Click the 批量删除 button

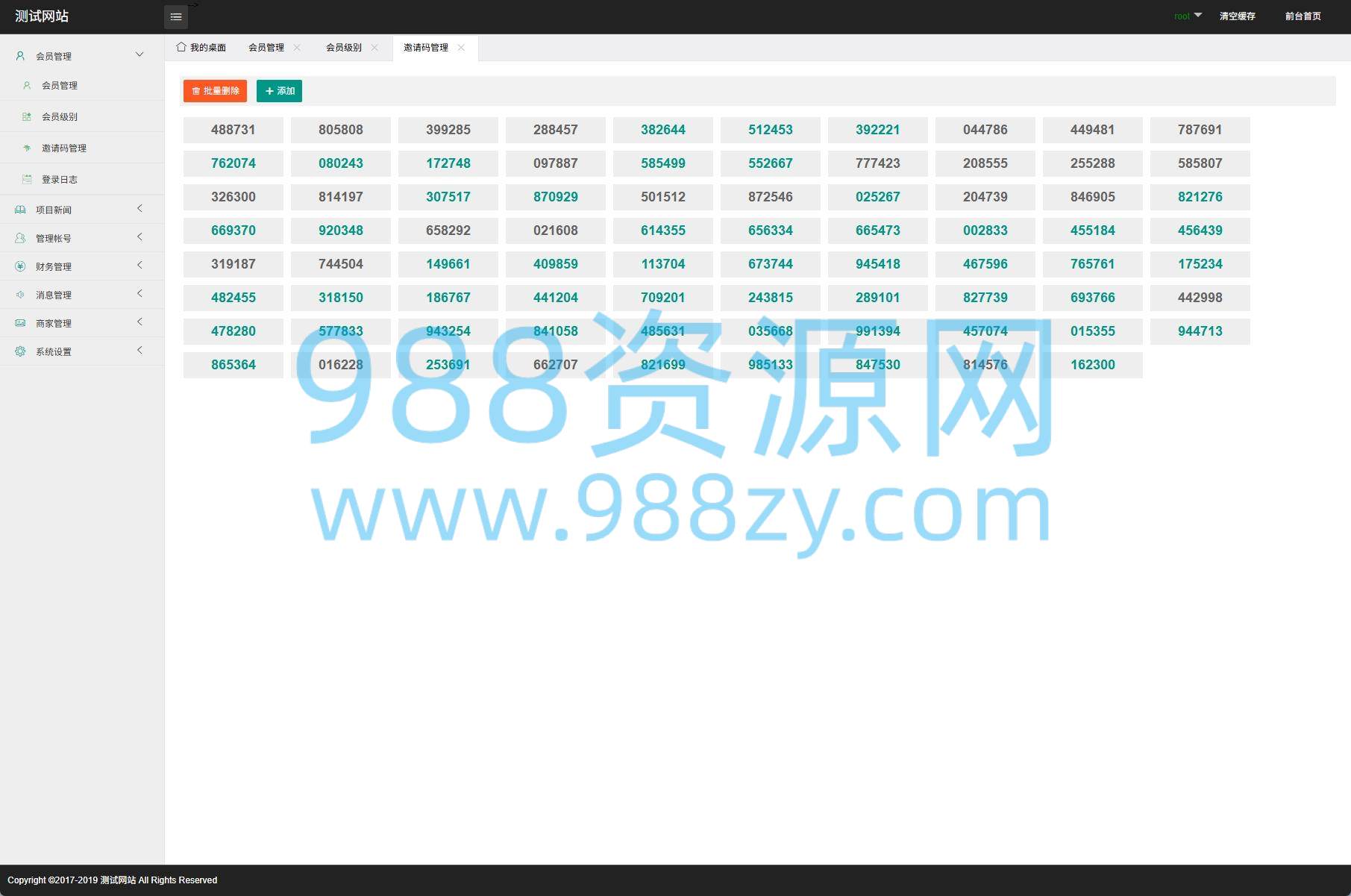[x=215, y=91]
